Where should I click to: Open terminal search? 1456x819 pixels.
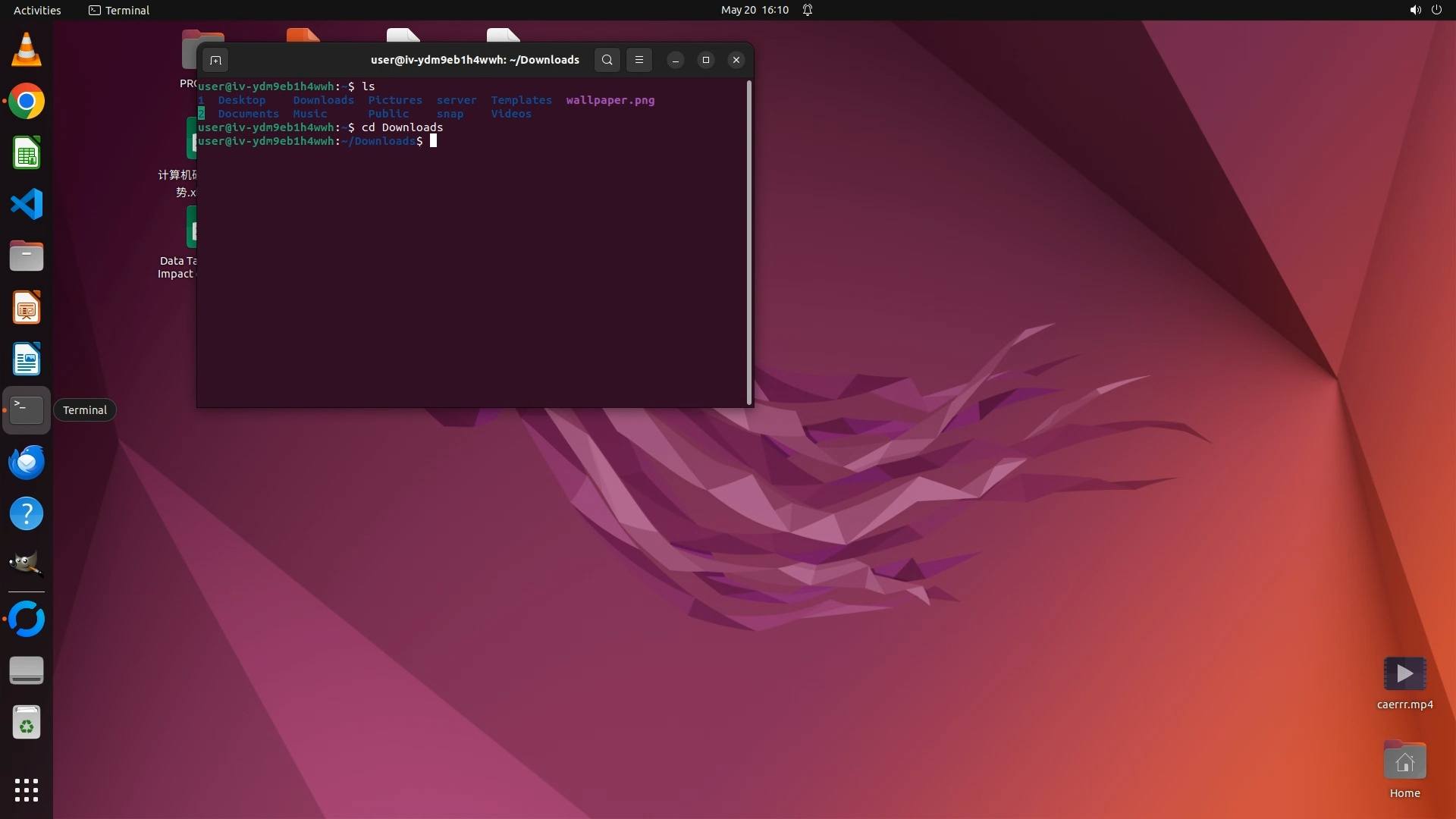click(x=607, y=60)
